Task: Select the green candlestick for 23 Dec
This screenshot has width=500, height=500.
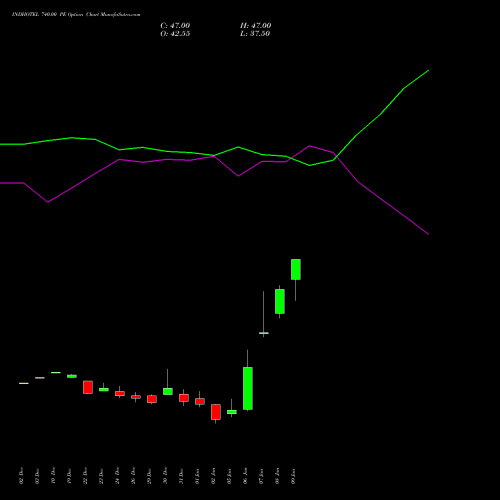Action: [104, 389]
